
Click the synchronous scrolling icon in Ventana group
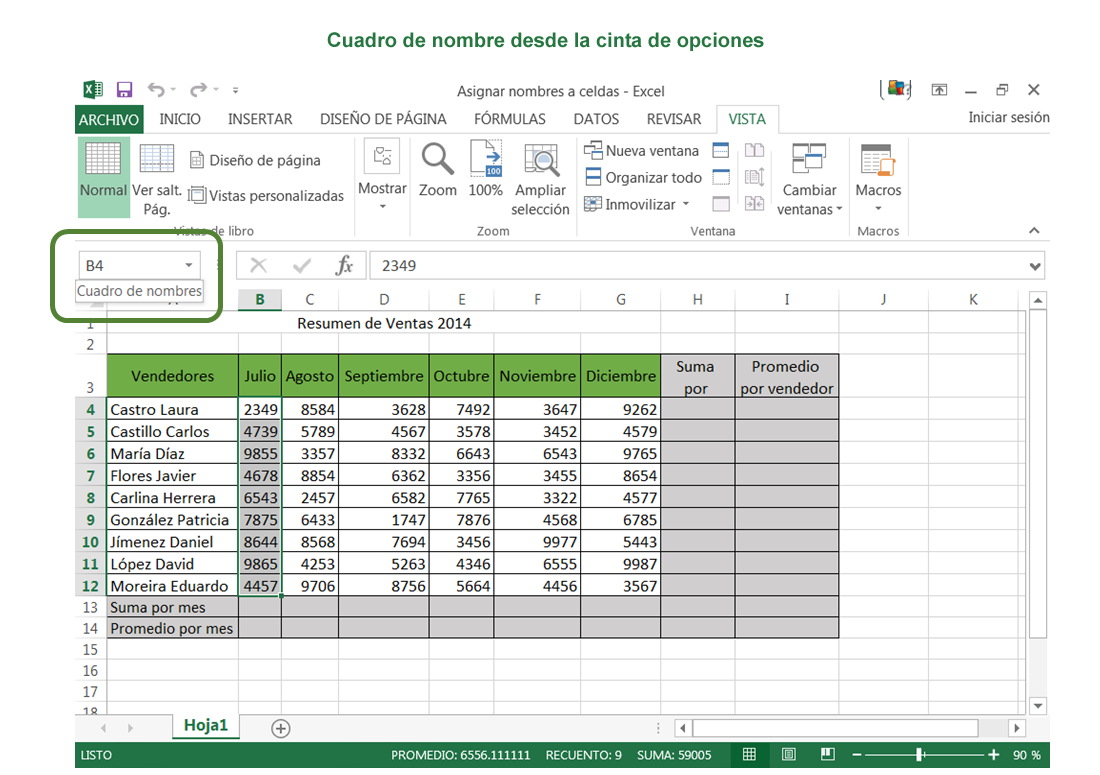[754, 177]
